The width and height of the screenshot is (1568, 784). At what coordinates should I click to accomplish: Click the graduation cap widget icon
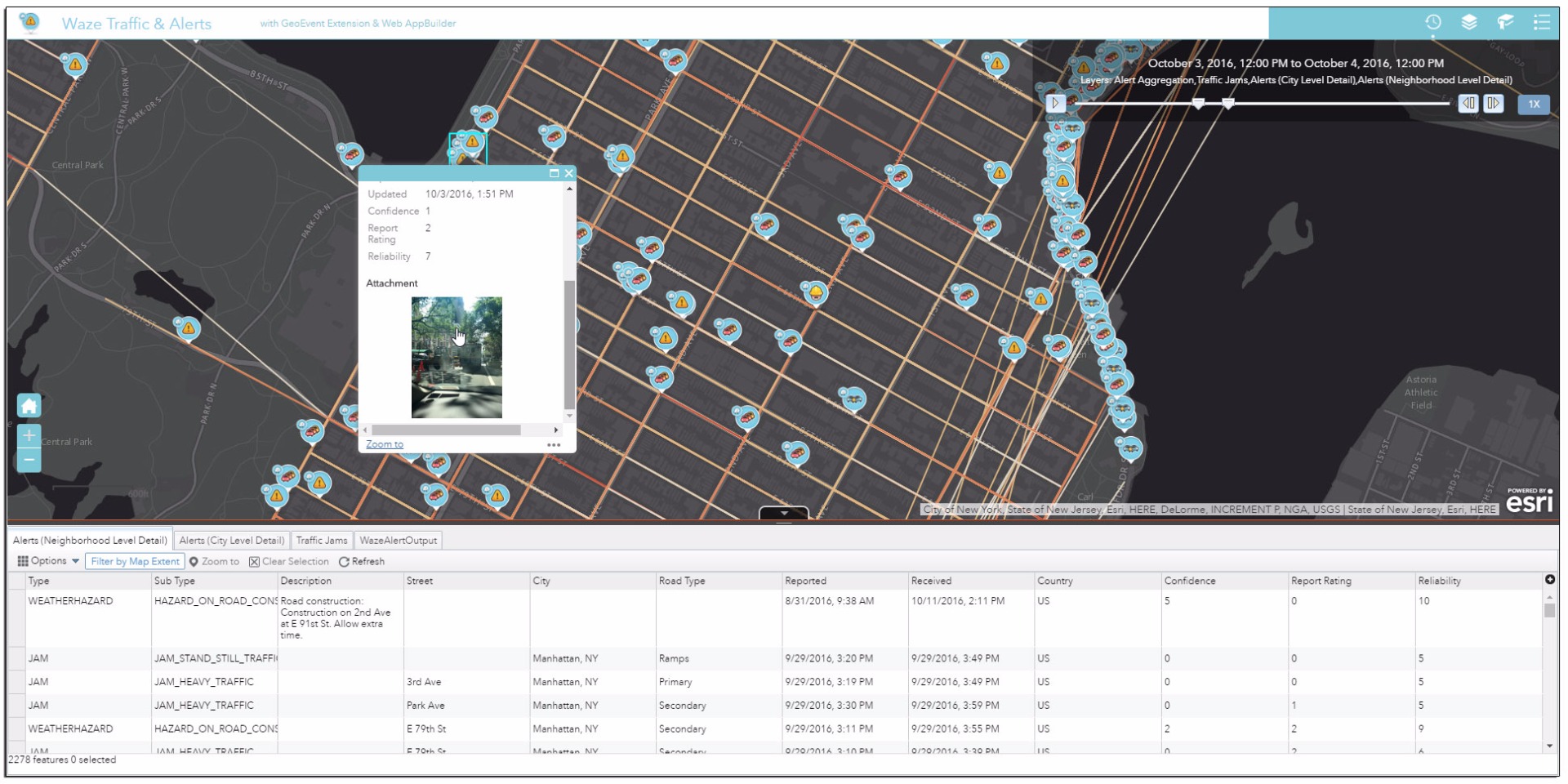tap(1505, 23)
